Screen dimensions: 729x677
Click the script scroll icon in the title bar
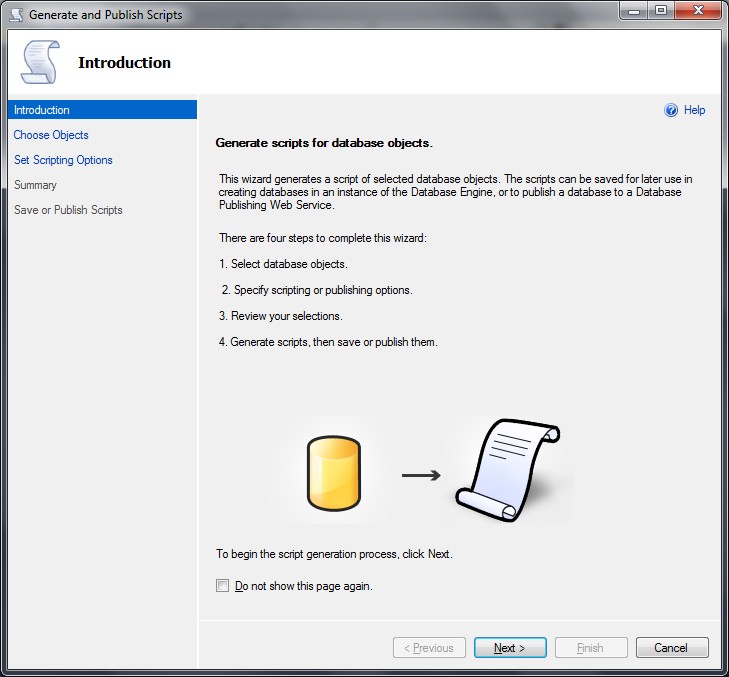point(17,15)
